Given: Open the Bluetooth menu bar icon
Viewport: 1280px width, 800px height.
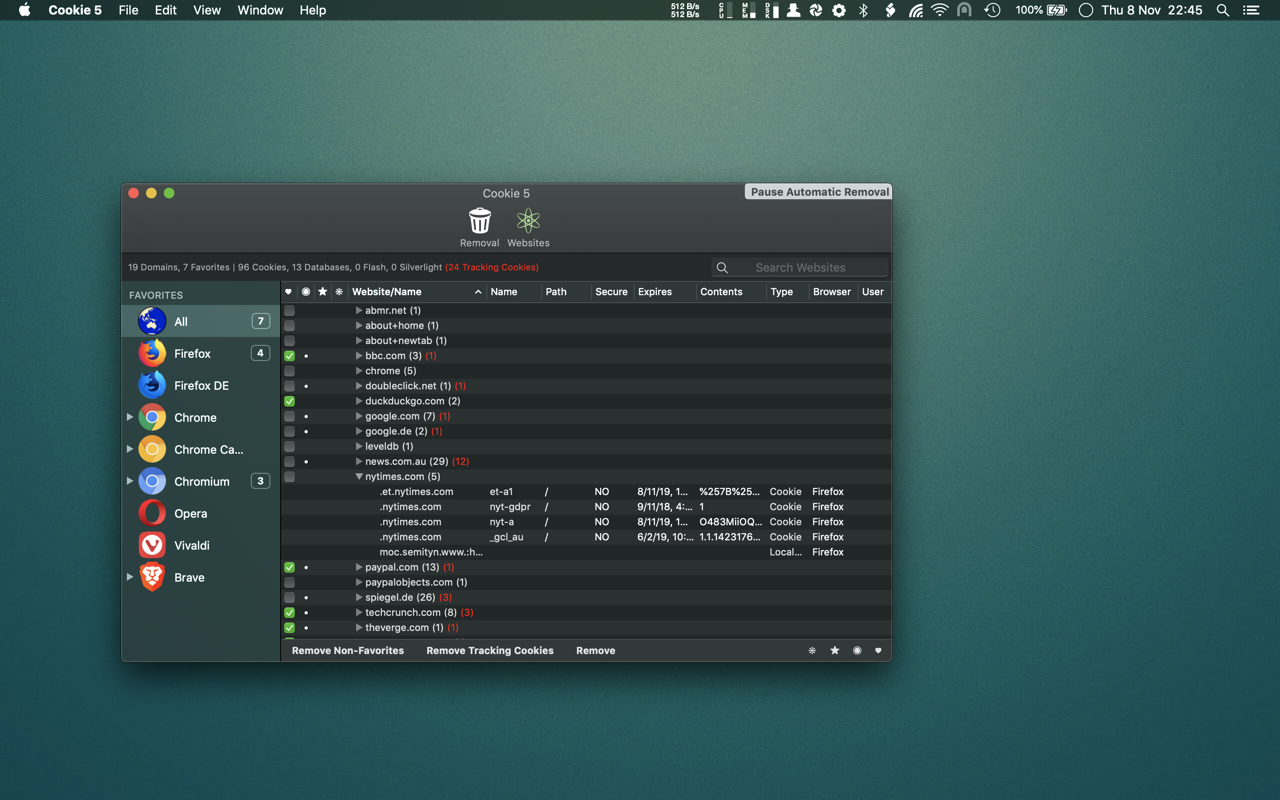Looking at the screenshot, I should coord(864,10).
